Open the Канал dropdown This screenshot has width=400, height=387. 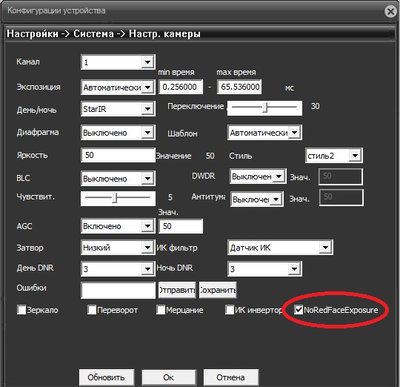[x=117, y=62]
